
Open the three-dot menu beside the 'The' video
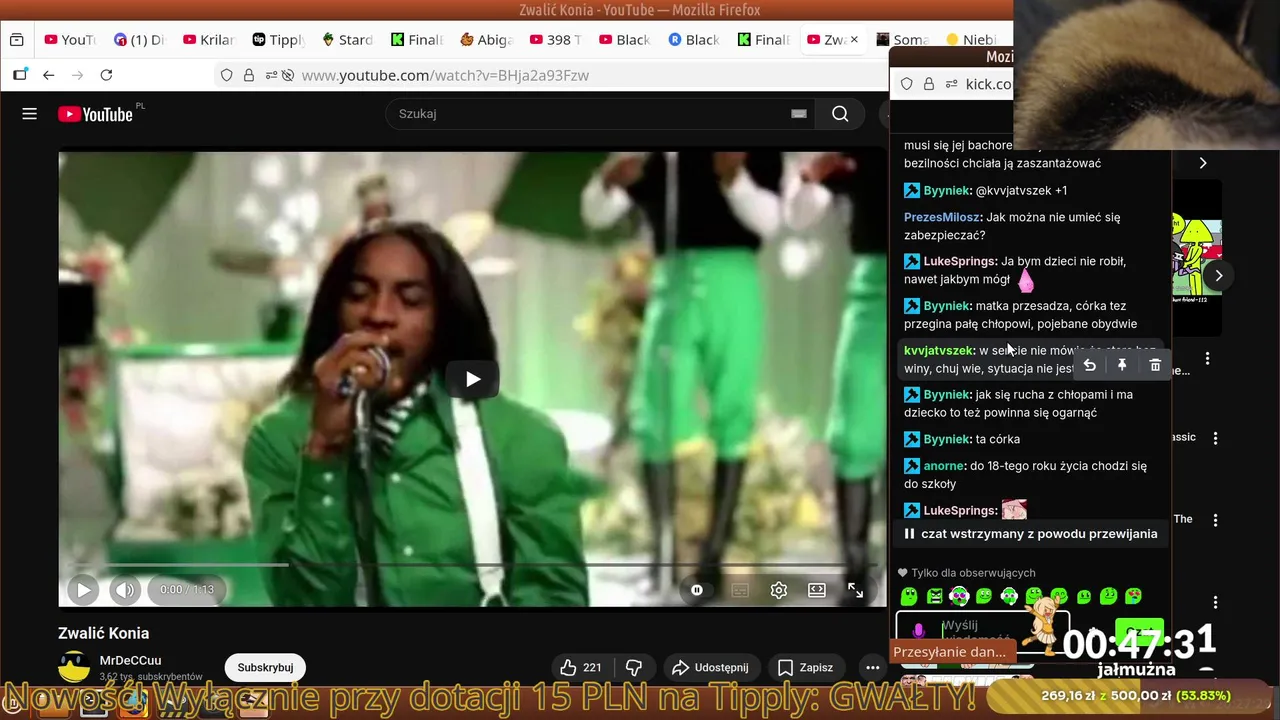pyautogui.click(x=1215, y=520)
